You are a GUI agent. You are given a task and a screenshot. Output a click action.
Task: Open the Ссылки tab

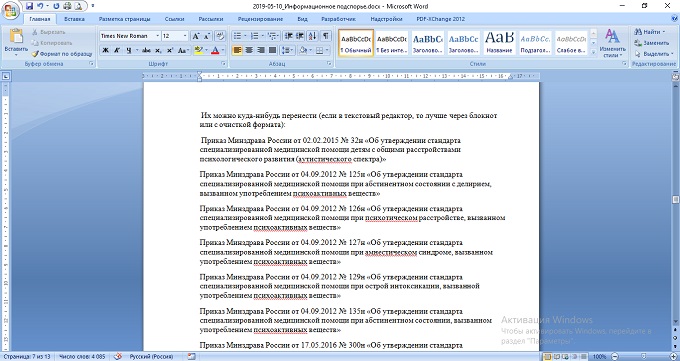pos(174,19)
